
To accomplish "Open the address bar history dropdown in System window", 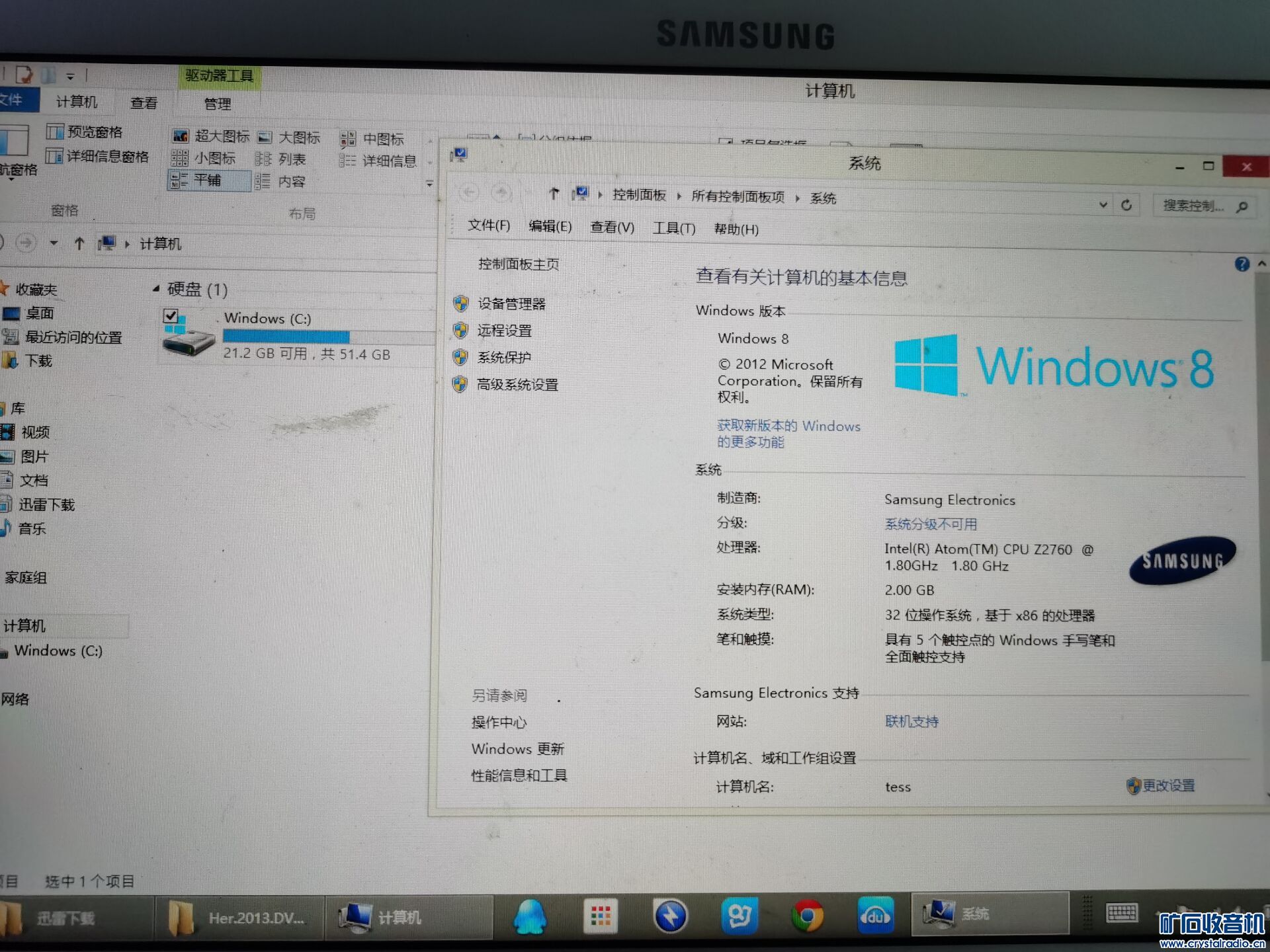I will pyautogui.click(x=1103, y=204).
